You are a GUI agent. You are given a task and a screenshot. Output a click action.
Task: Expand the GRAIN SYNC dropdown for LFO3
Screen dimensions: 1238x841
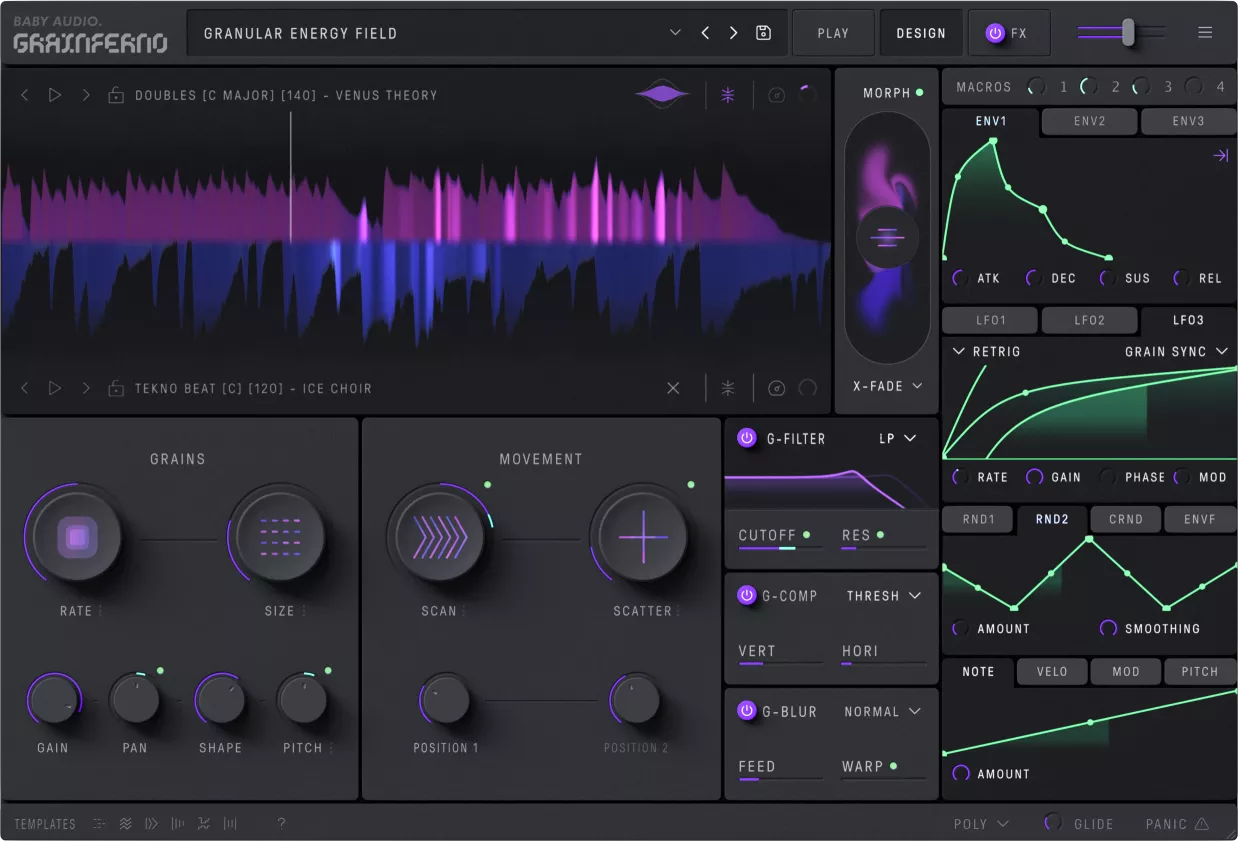tap(1185, 352)
